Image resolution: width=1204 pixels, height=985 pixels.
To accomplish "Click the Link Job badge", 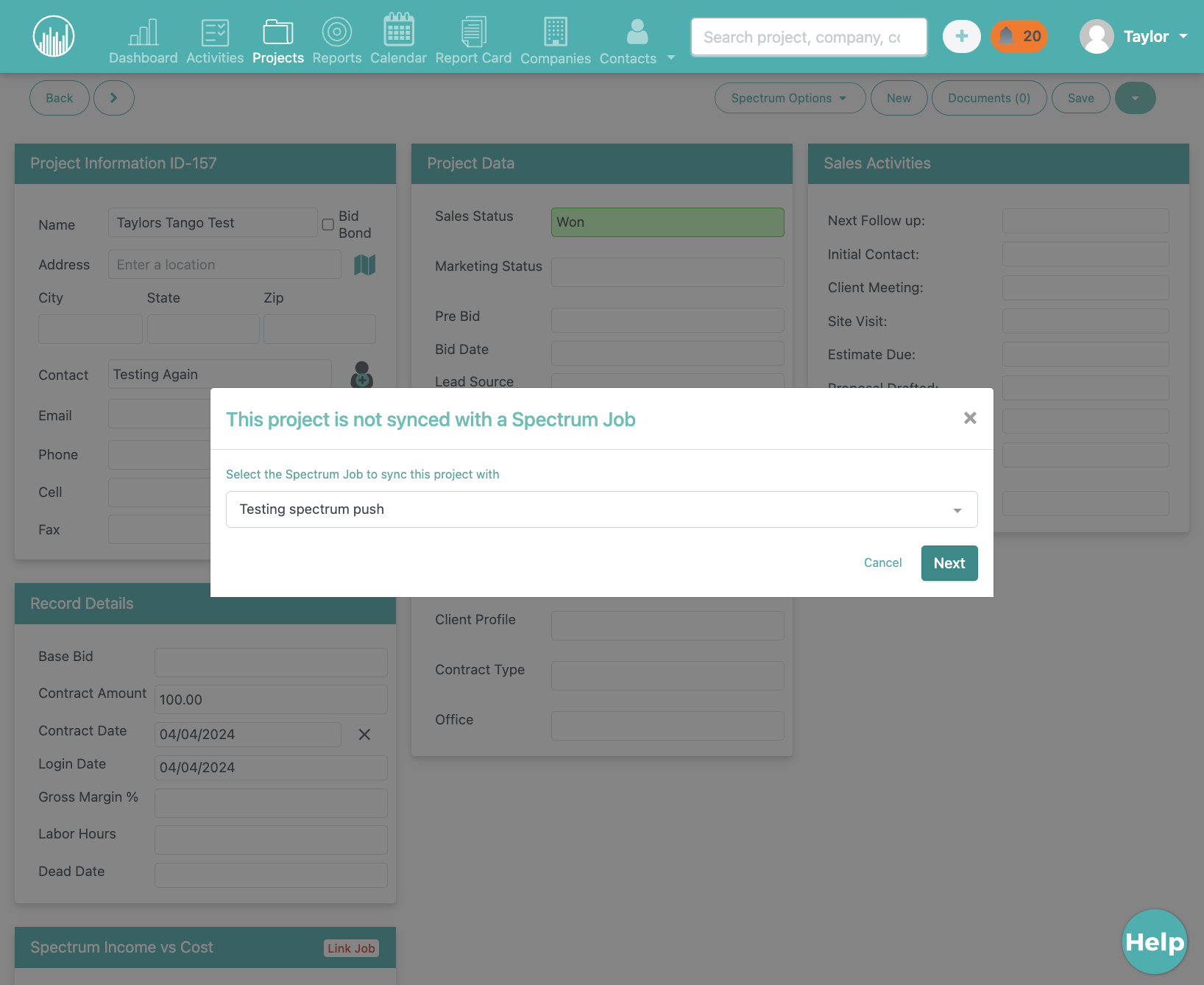I will point(352,948).
